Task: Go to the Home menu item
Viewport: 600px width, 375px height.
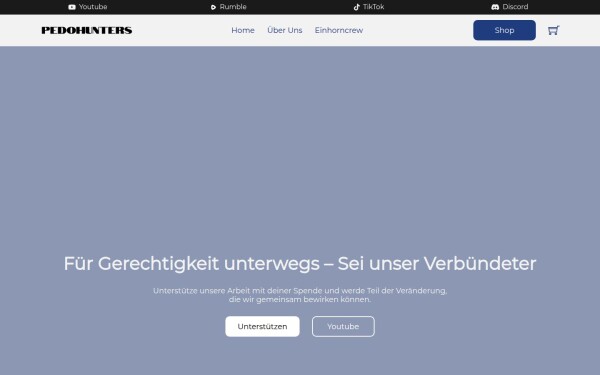Action: click(x=243, y=30)
